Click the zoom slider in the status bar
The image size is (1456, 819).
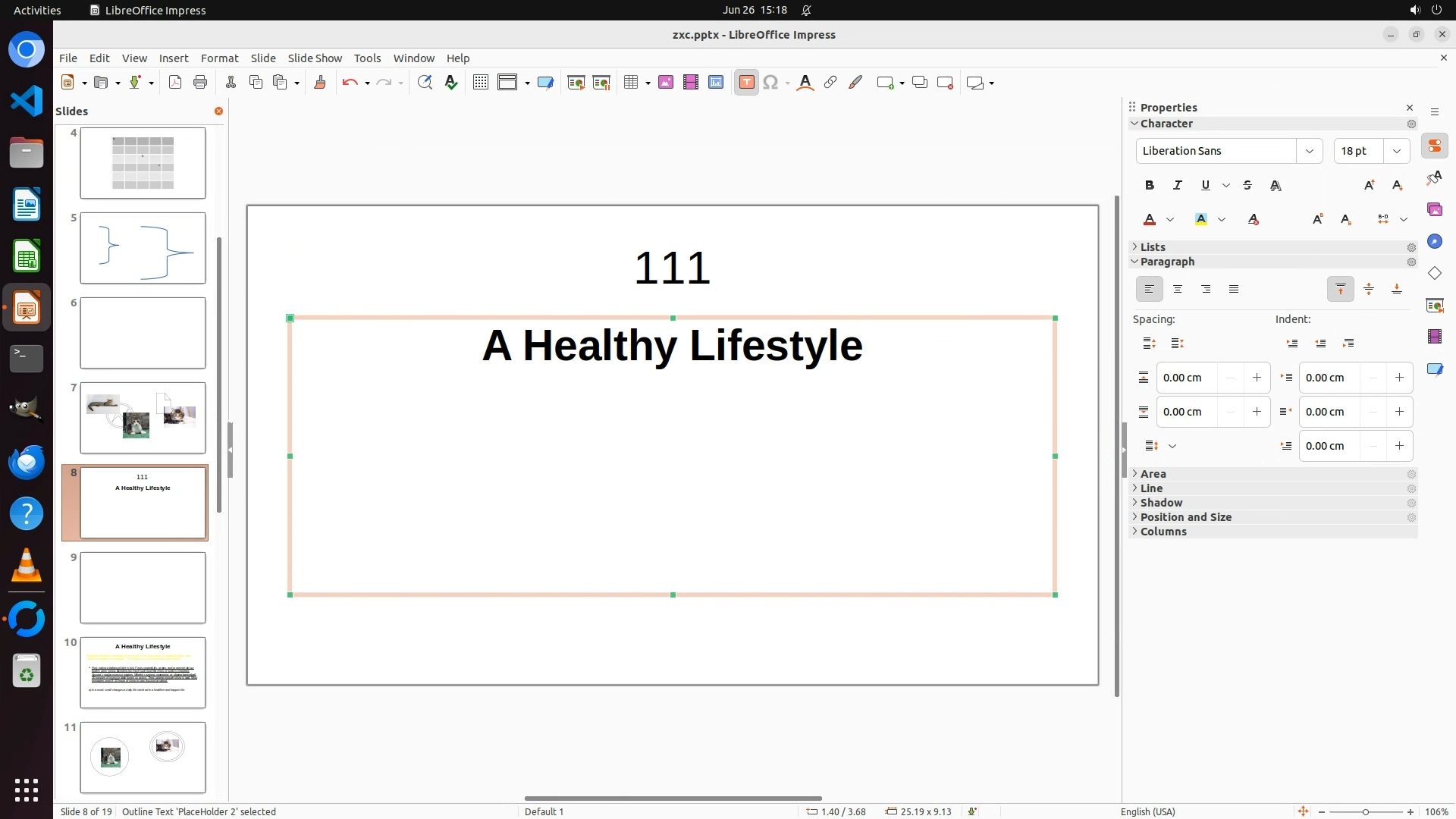point(1365,811)
